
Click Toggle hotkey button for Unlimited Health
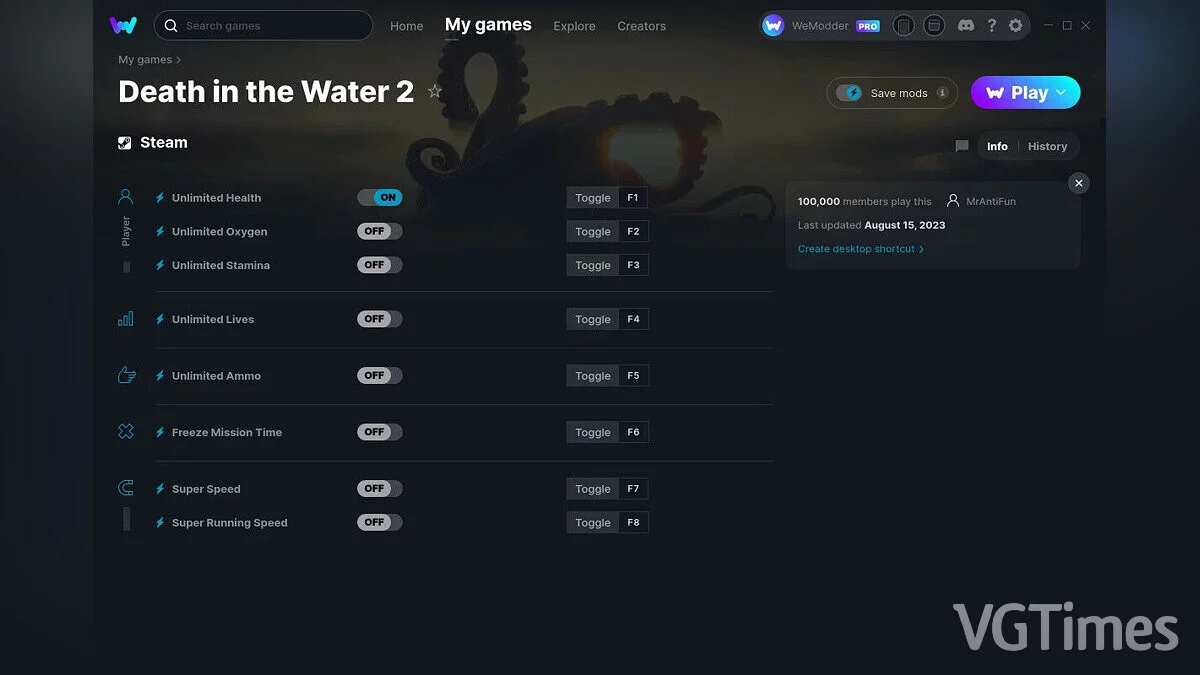pos(593,198)
